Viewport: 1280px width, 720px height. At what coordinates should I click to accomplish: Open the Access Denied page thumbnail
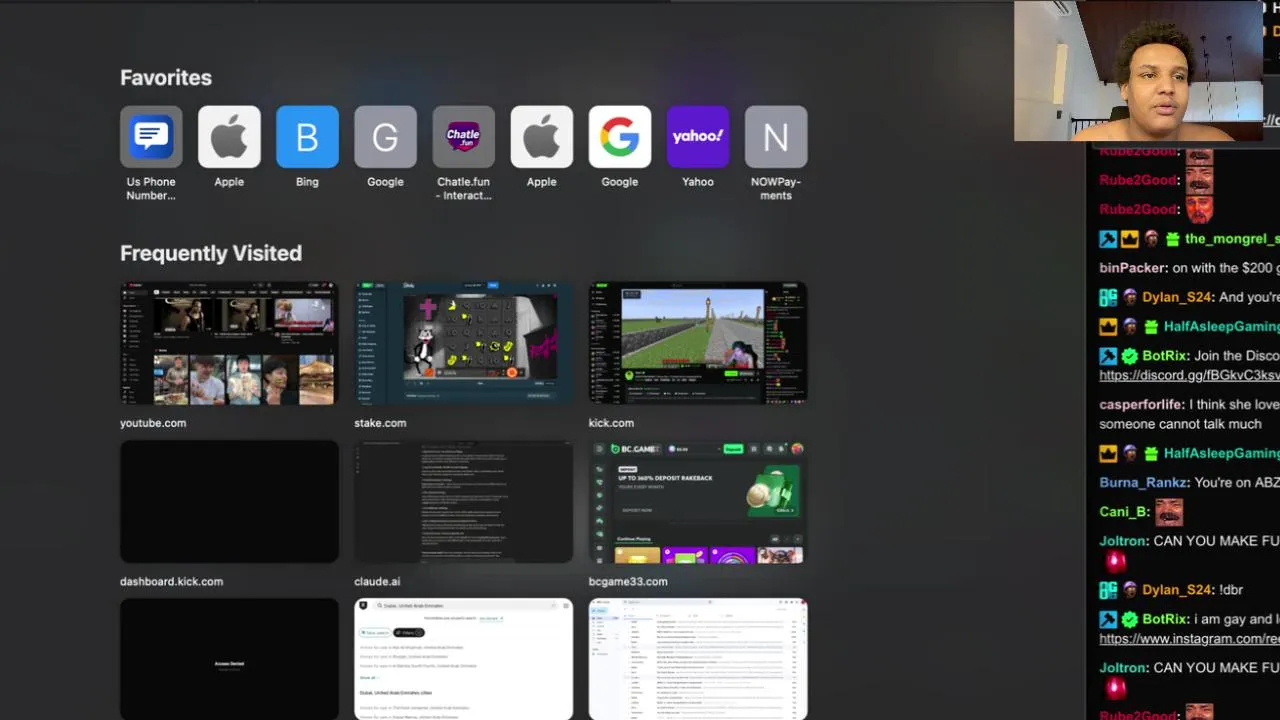coord(229,659)
